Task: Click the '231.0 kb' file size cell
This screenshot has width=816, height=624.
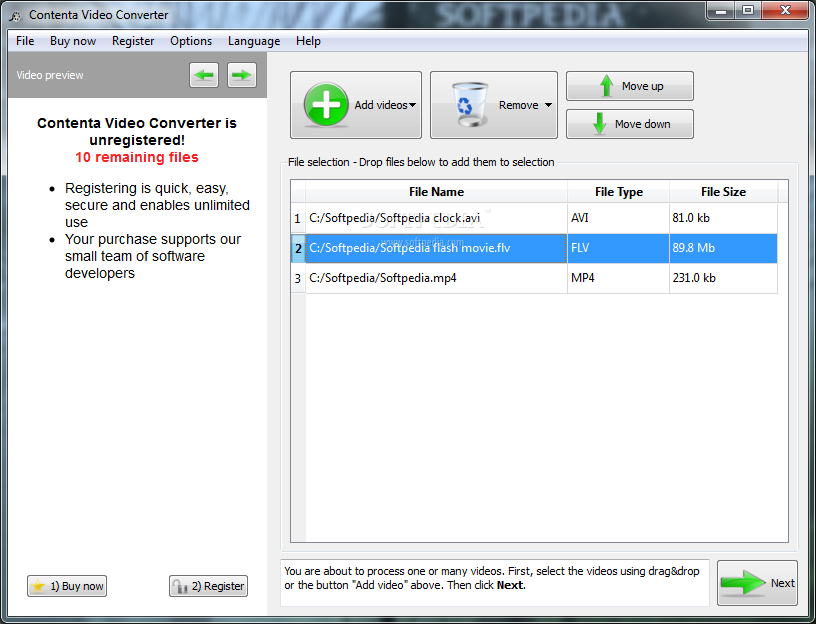Action: pos(723,278)
